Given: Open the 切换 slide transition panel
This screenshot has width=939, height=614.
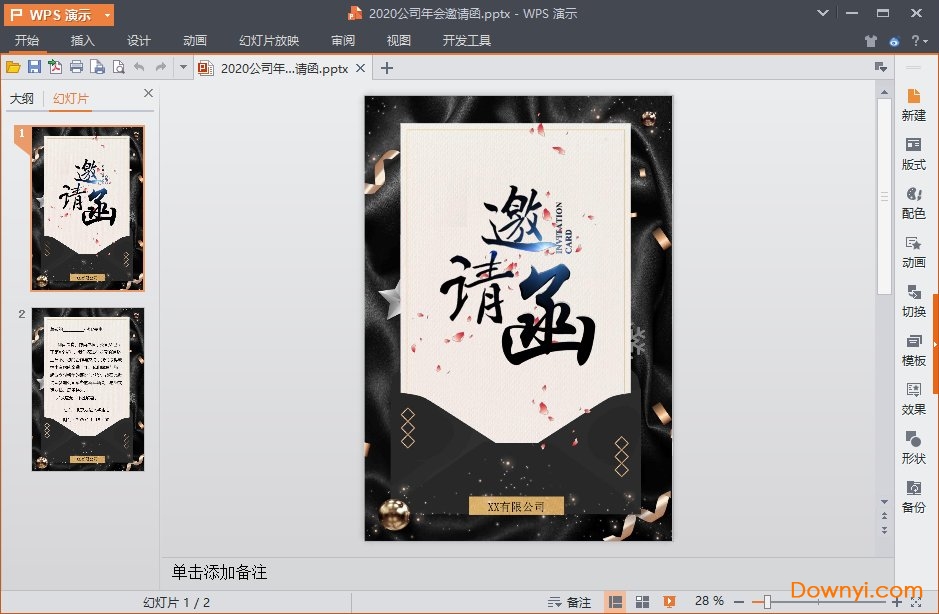Looking at the screenshot, I should [913, 303].
